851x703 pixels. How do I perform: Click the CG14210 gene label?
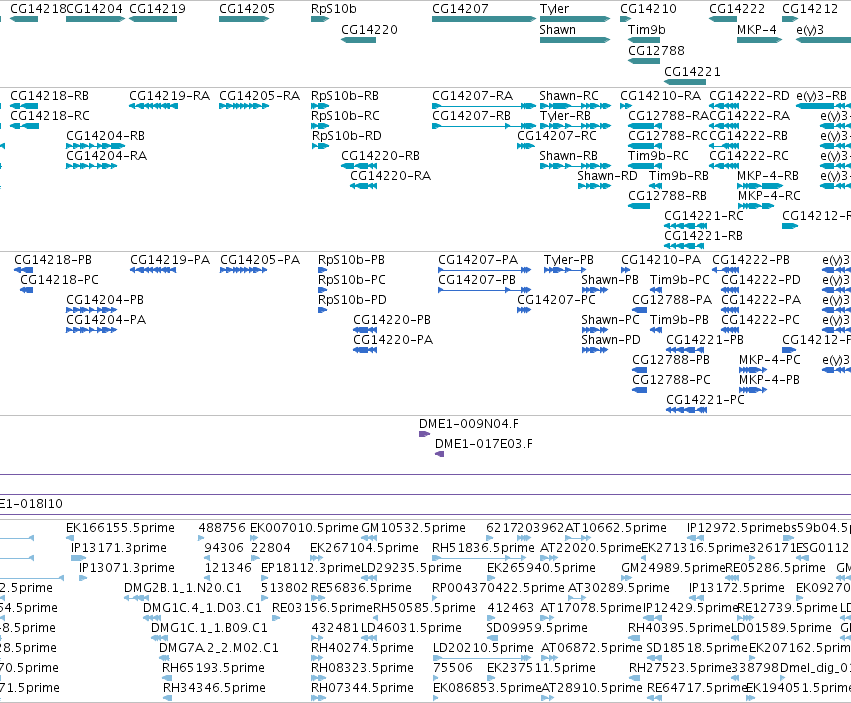point(648,9)
